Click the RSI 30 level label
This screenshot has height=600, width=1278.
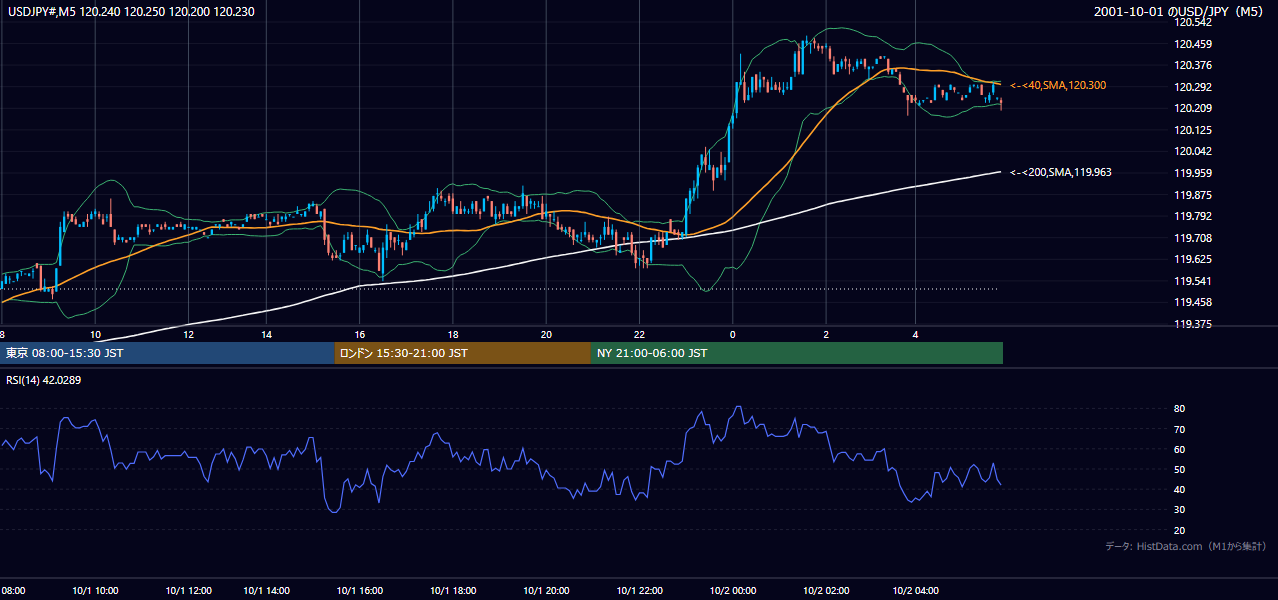(x=1179, y=510)
